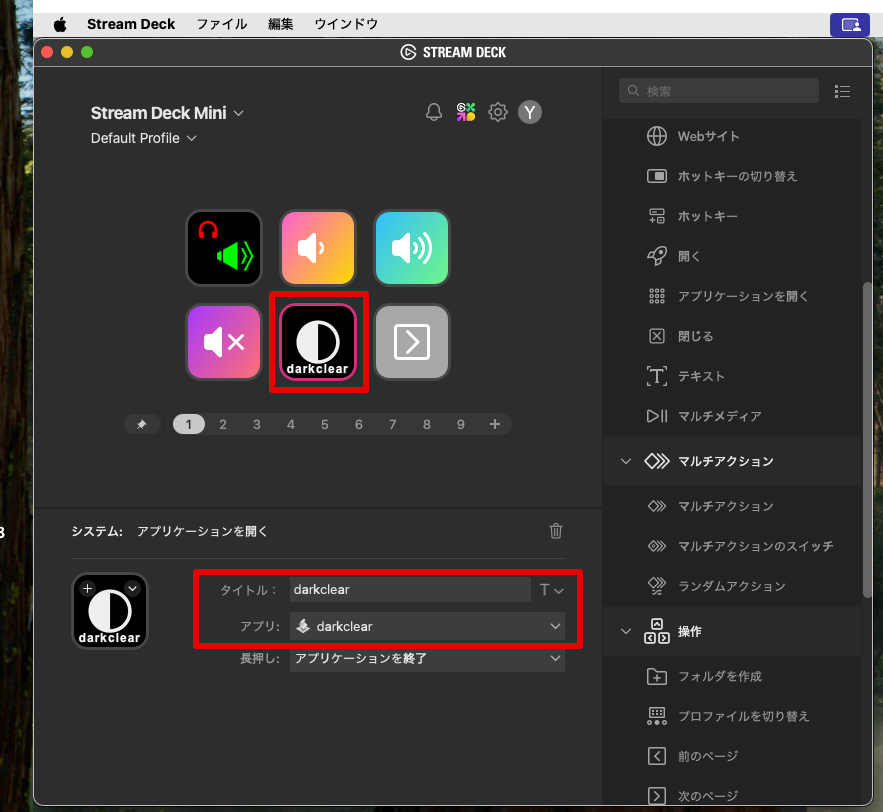Open the Default Profile dropdown

coord(144,138)
